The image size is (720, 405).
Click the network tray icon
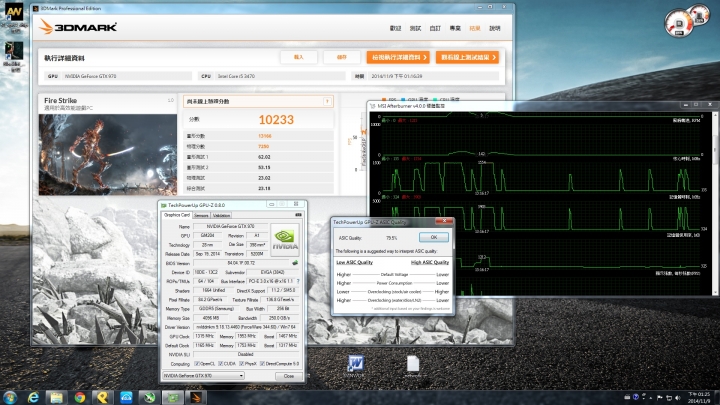(x=669, y=398)
